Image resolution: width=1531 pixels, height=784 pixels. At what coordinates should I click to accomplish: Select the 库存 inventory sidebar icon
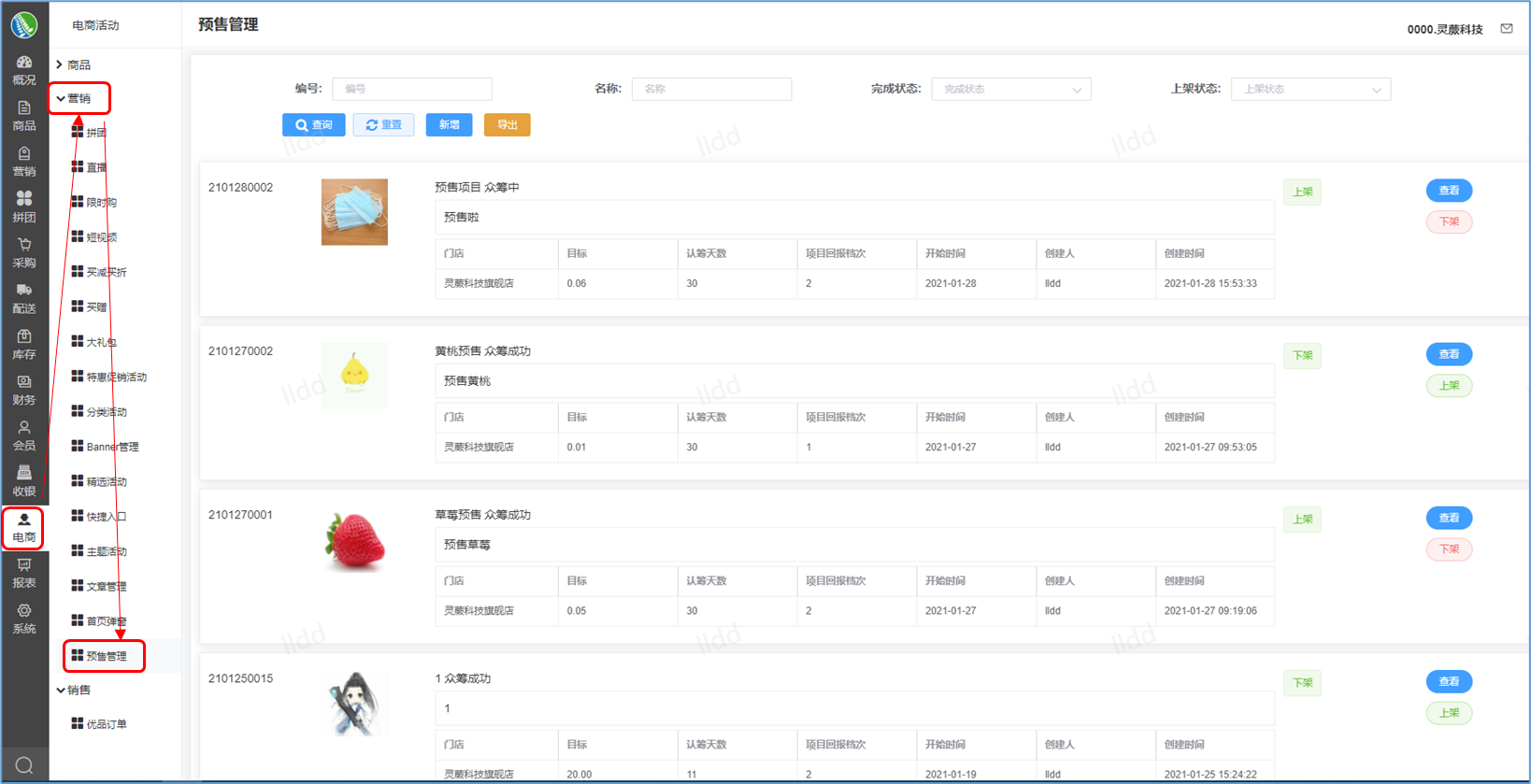click(x=24, y=344)
